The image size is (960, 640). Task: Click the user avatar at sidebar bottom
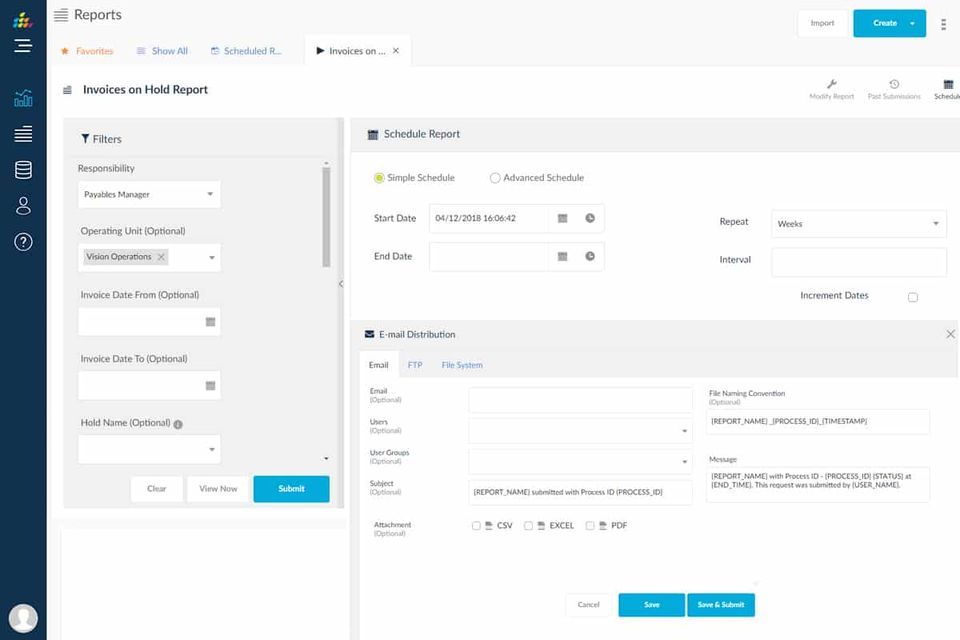point(23,619)
